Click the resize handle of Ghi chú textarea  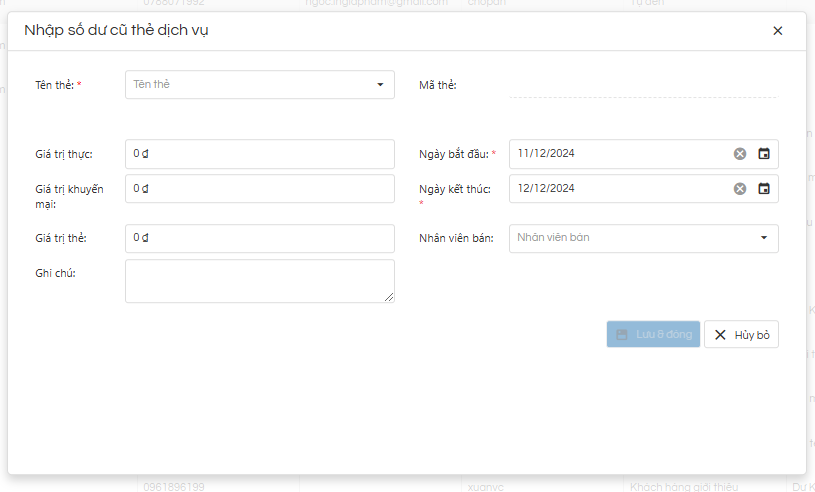point(389,297)
